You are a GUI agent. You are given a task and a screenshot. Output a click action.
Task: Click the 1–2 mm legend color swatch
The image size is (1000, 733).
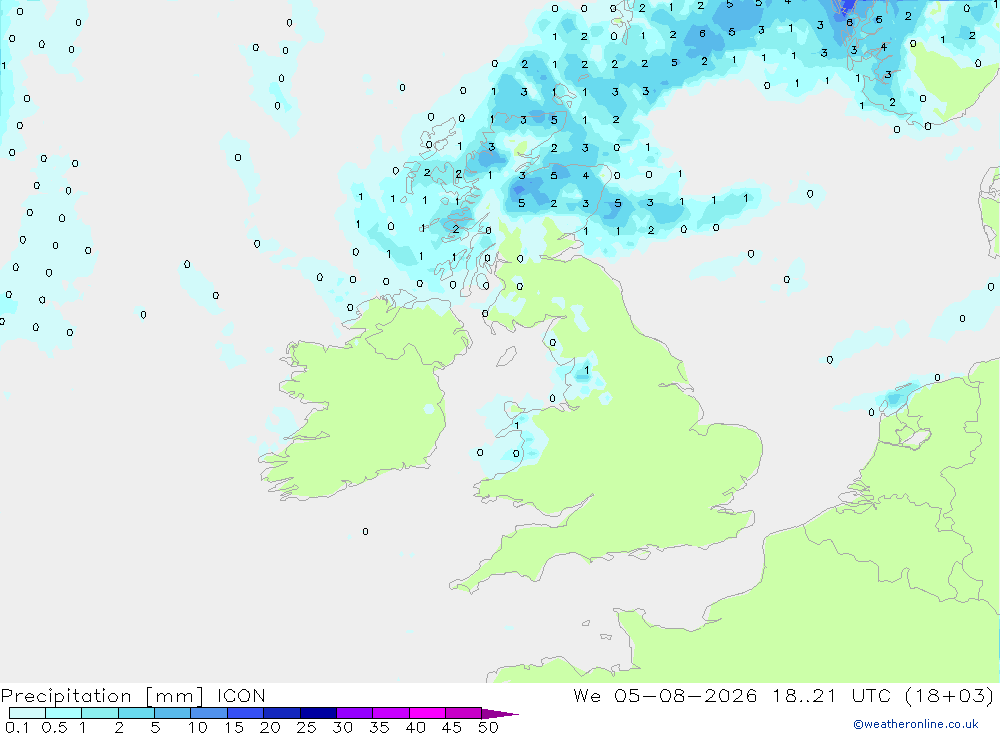click(100, 713)
